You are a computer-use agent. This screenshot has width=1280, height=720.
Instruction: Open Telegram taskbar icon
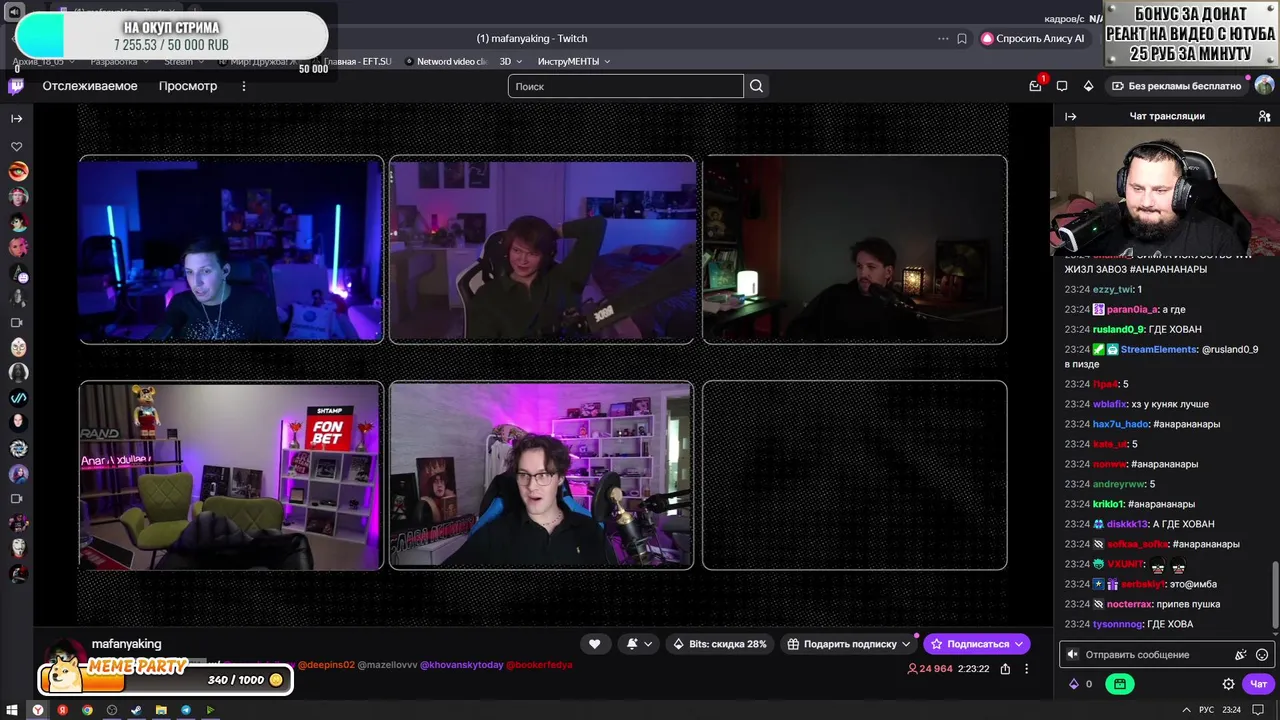[186, 710]
